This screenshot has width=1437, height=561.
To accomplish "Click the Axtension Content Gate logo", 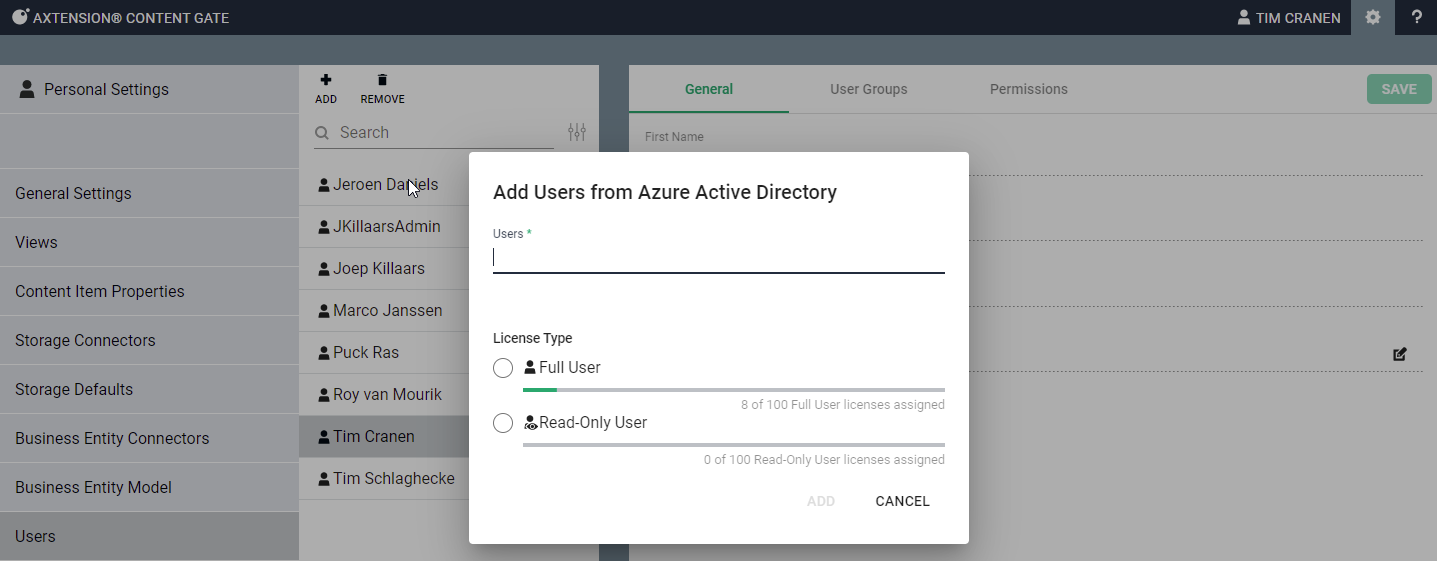I will 20,17.
